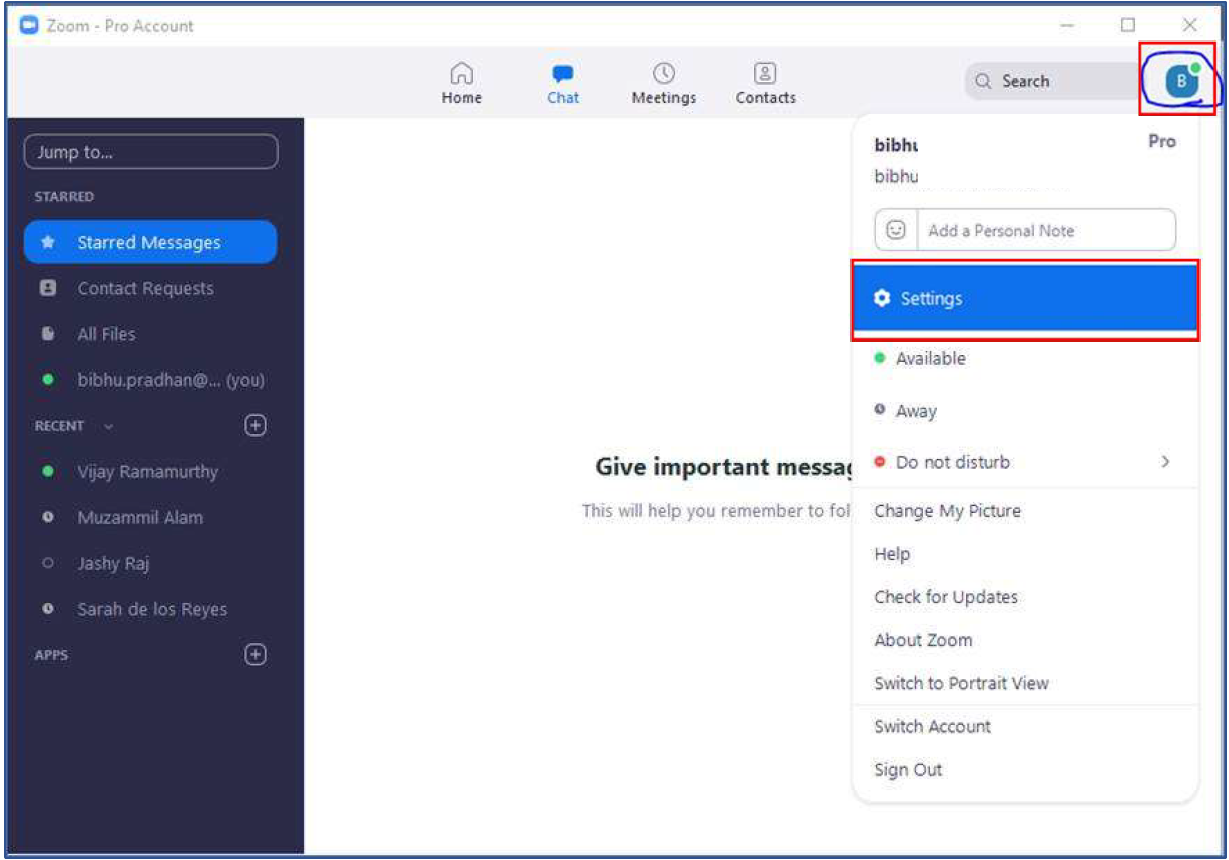Open chat with Sarah de los Reyes
The height and width of the screenshot is (860, 1229).
[151, 610]
